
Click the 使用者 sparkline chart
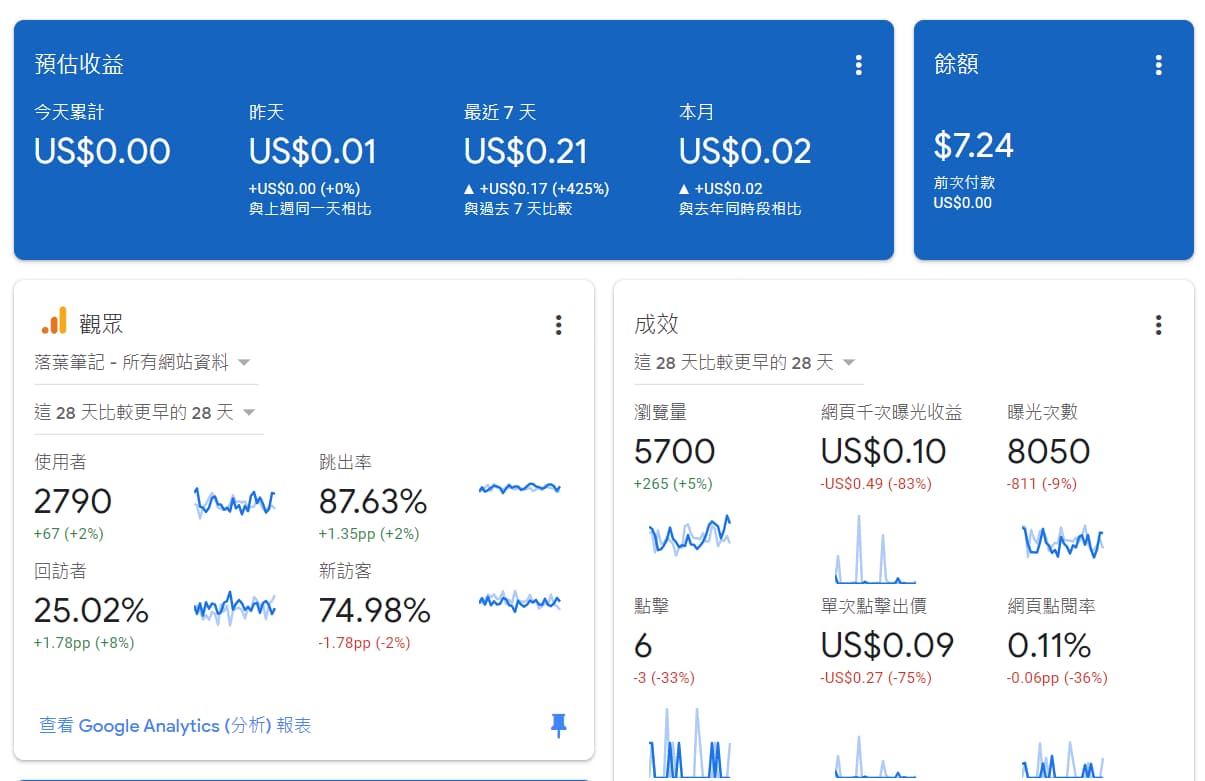pos(234,501)
